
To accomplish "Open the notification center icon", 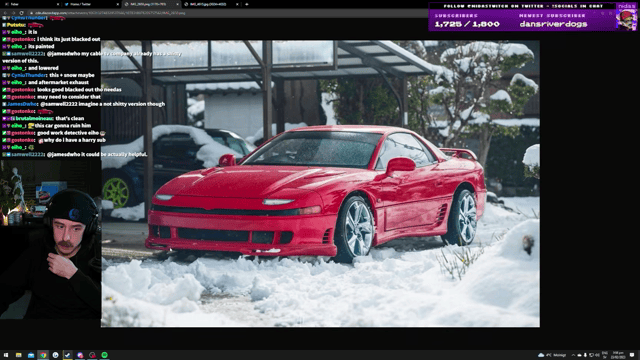I will click(632, 355).
